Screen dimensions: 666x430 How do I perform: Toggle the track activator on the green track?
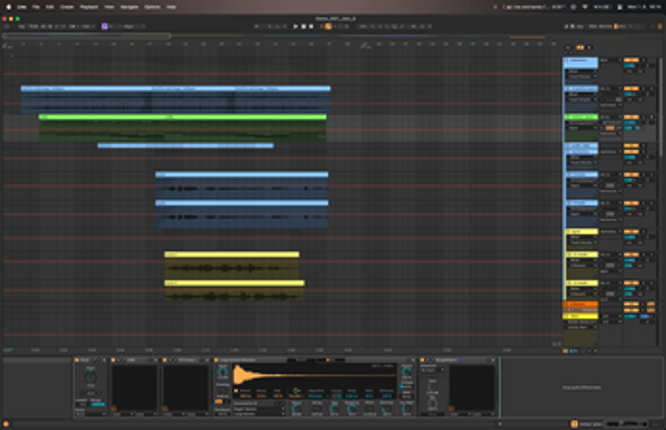click(631, 117)
